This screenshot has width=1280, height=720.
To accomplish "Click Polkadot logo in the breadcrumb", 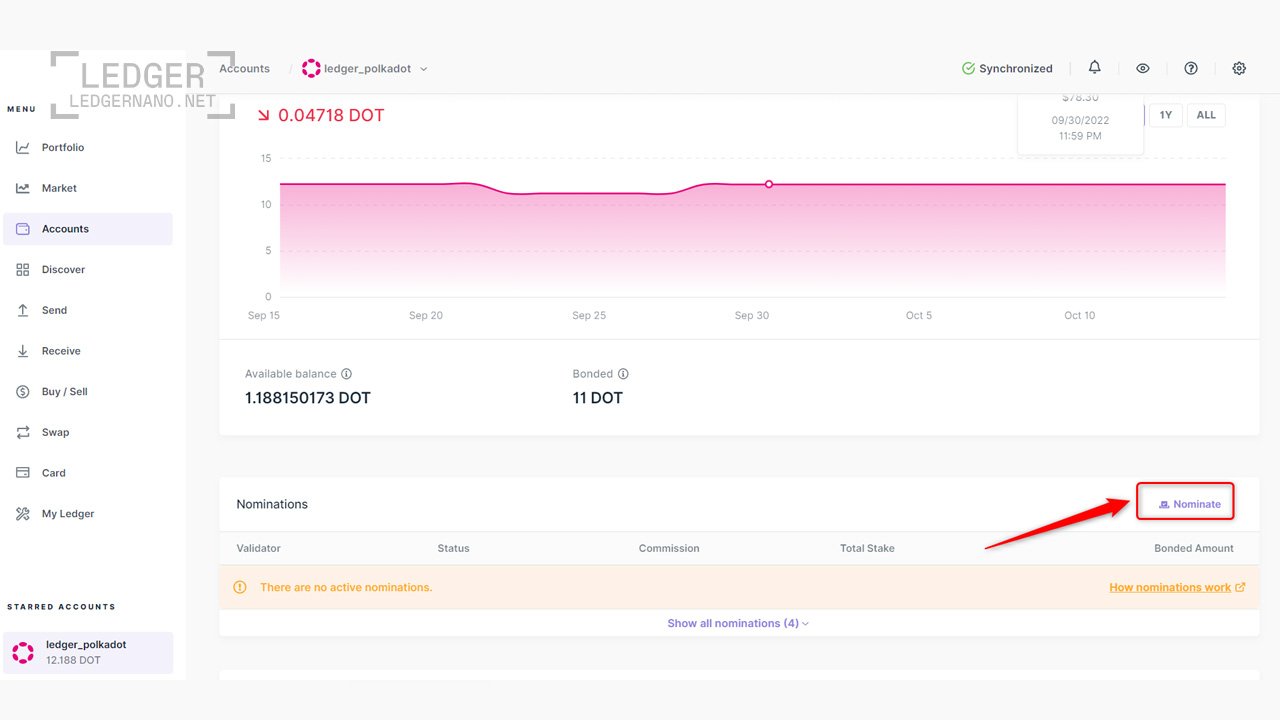I will tap(311, 68).
